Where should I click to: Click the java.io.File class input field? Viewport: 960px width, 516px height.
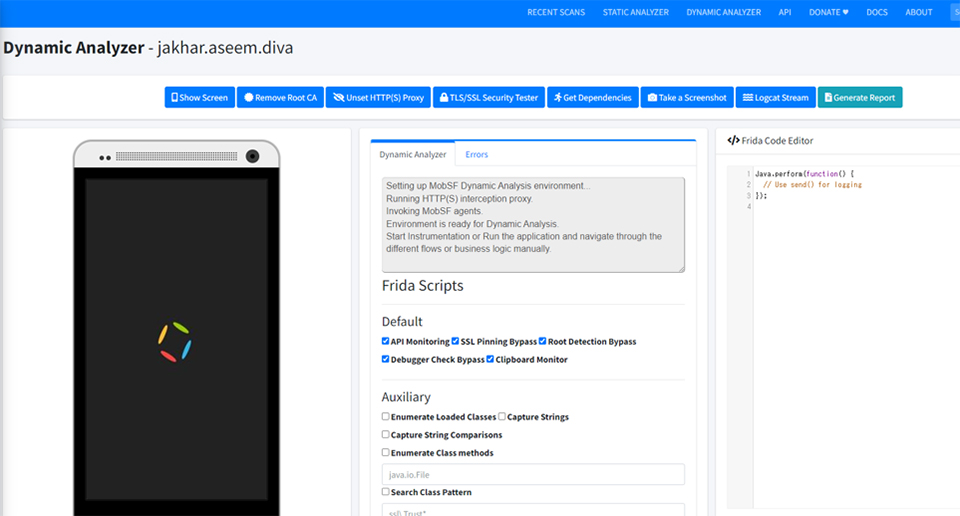point(533,474)
